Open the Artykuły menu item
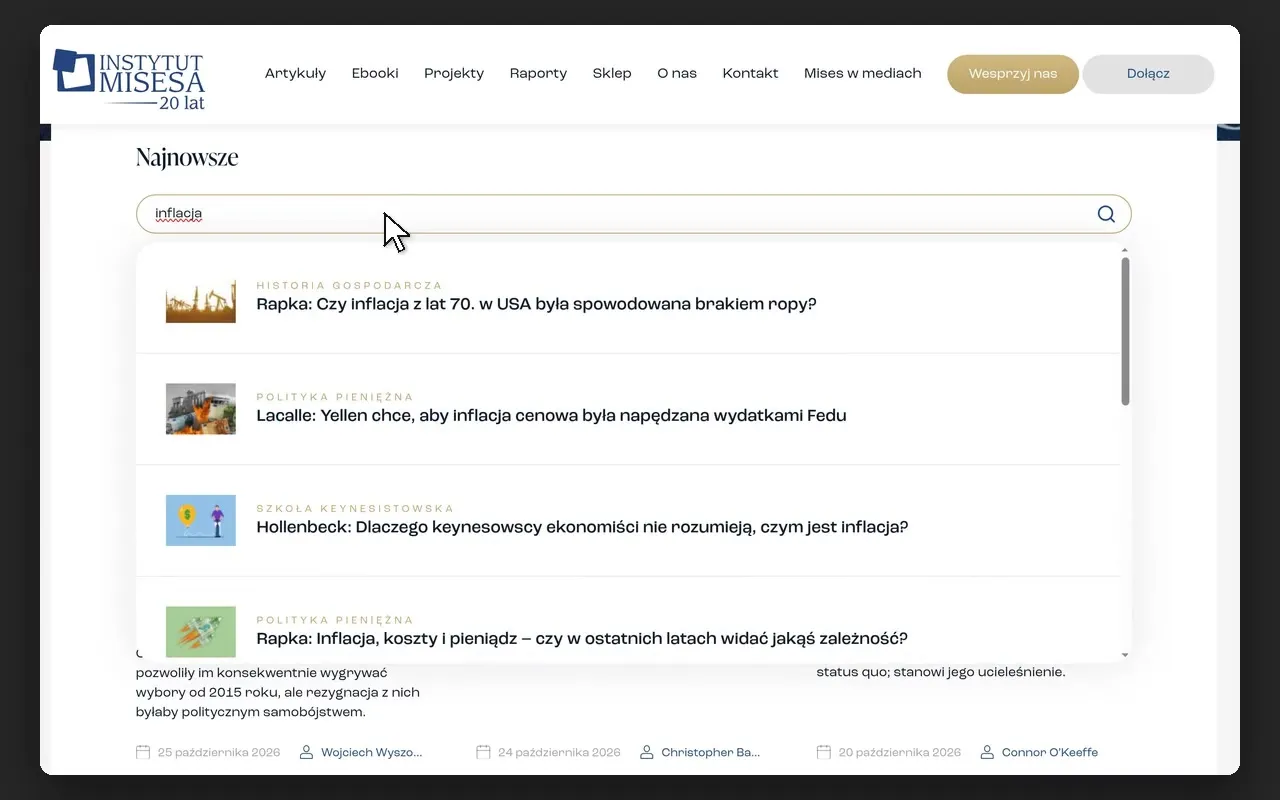 [295, 73]
